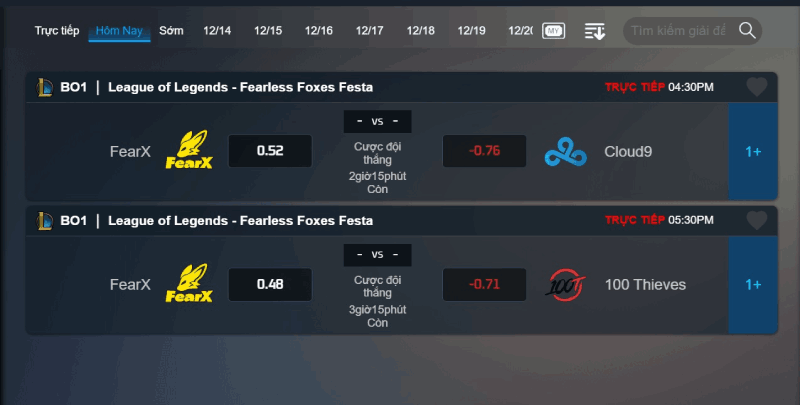Bet on 100 Thieves at odds -0.71

click(484, 284)
